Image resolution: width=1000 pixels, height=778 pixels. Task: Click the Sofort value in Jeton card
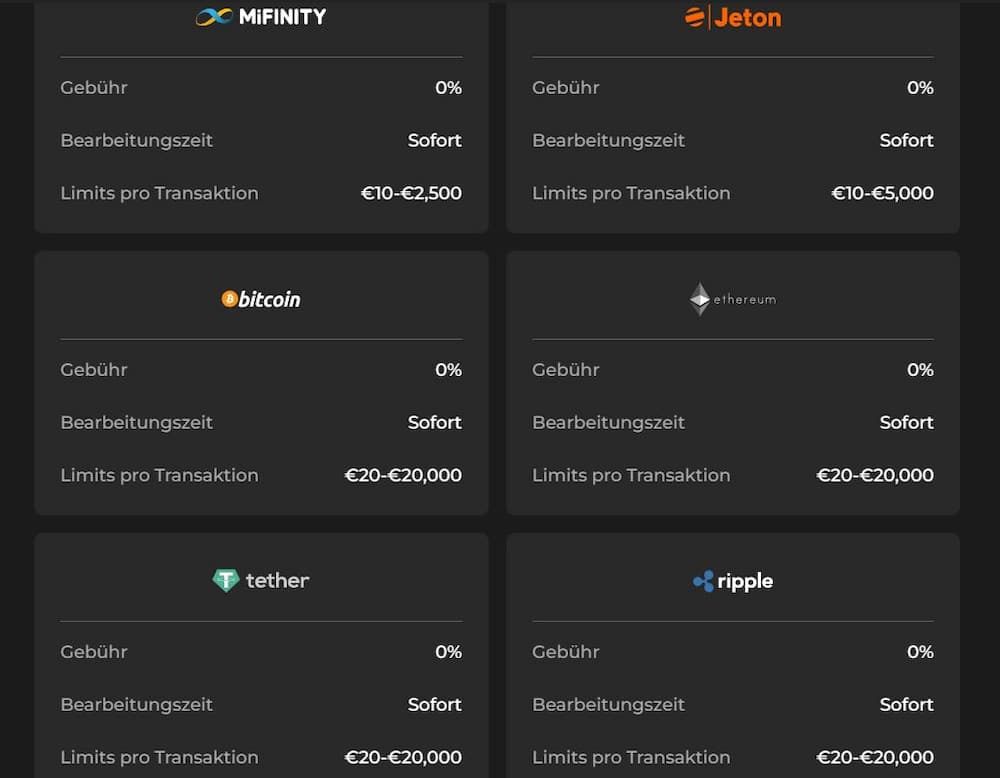tap(906, 140)
